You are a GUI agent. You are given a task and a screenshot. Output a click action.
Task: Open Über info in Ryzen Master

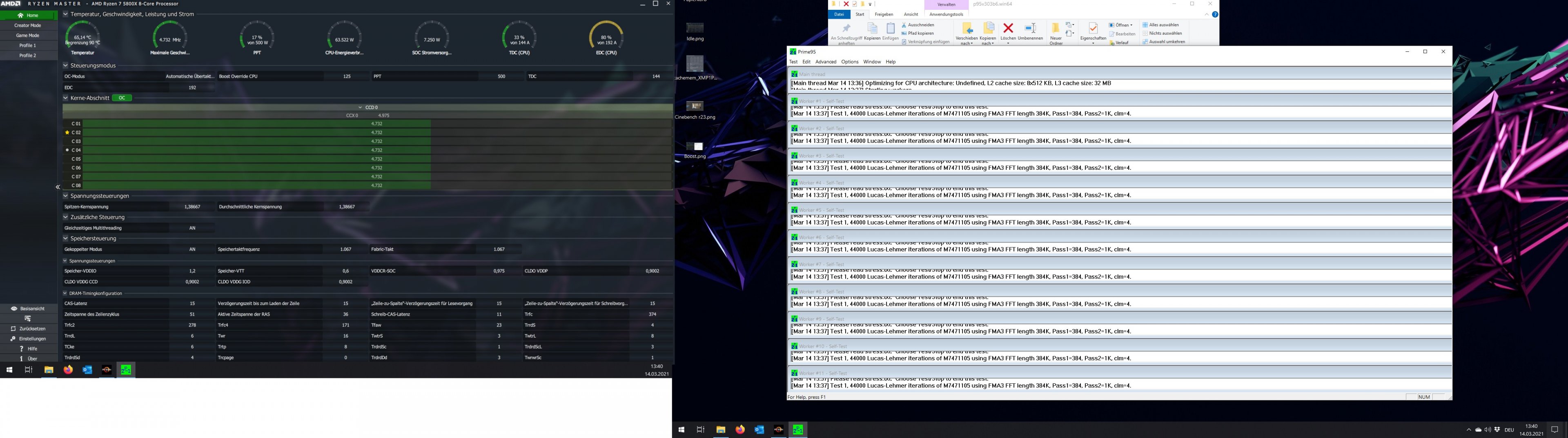(29, 359)
